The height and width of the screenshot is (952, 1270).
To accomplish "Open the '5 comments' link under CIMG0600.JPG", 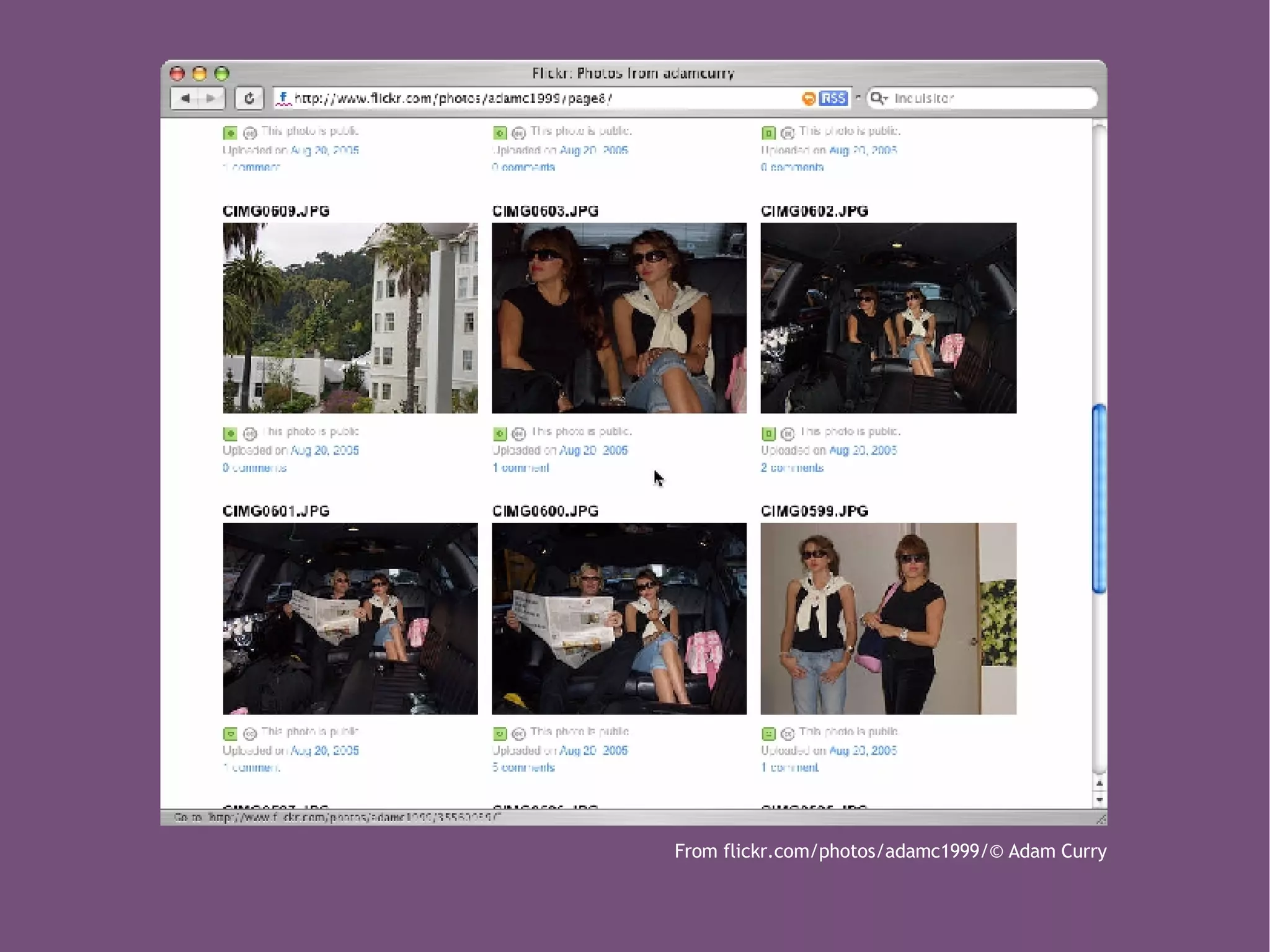I will click(x=523, y=768).
